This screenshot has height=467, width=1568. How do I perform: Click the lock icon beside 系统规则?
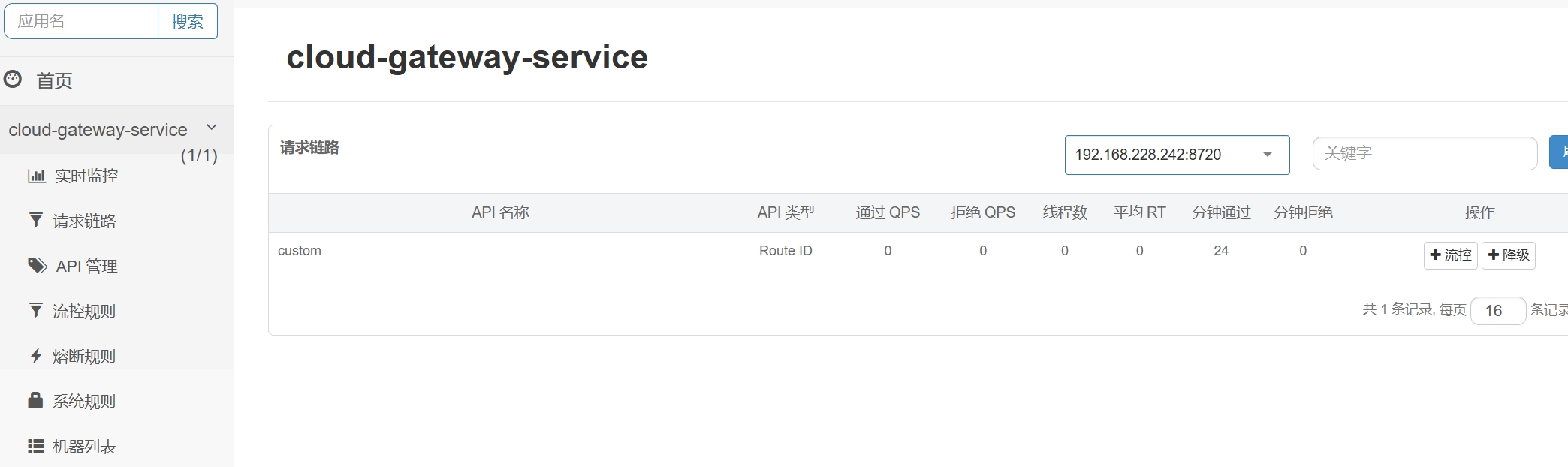35,400
